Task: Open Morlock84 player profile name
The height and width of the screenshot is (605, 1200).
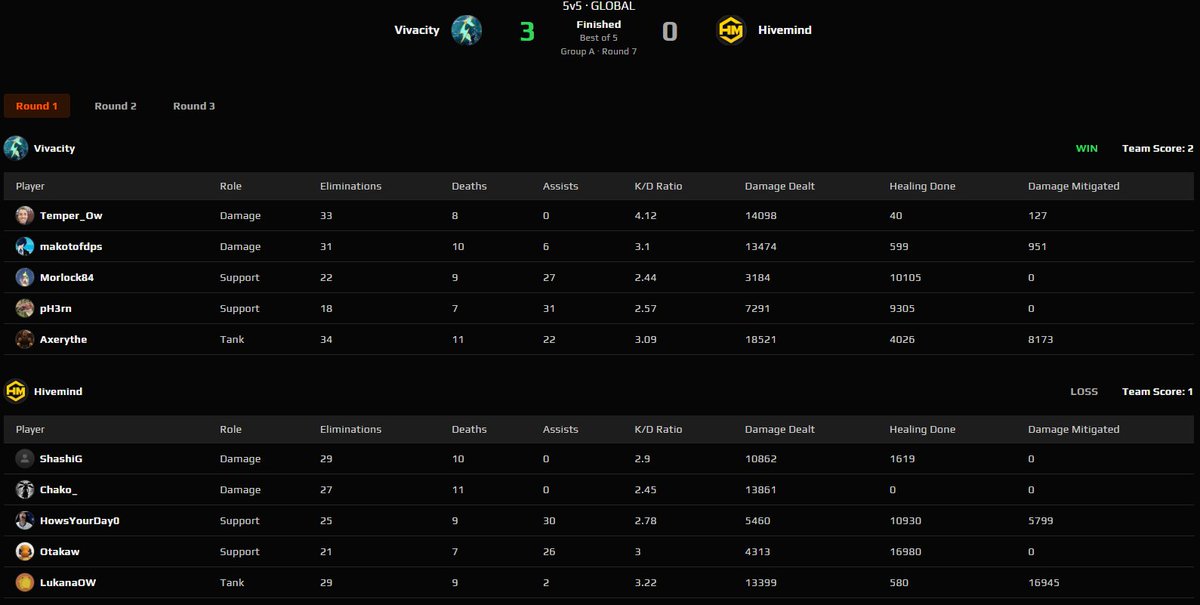Action: pos(67,277)
